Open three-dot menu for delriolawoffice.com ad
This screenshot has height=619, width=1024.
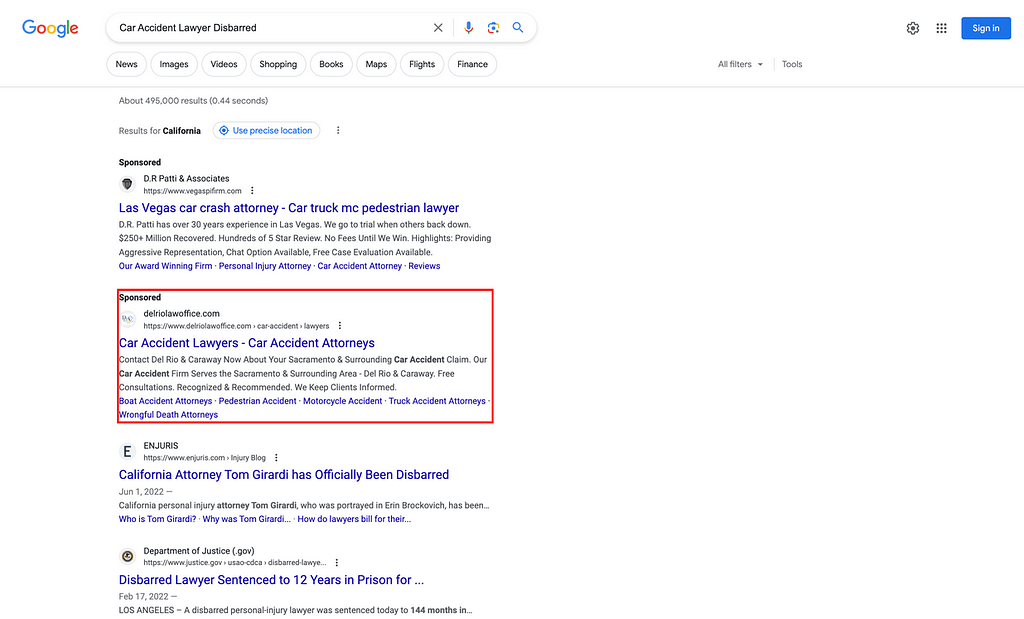(x=340, y=325)
